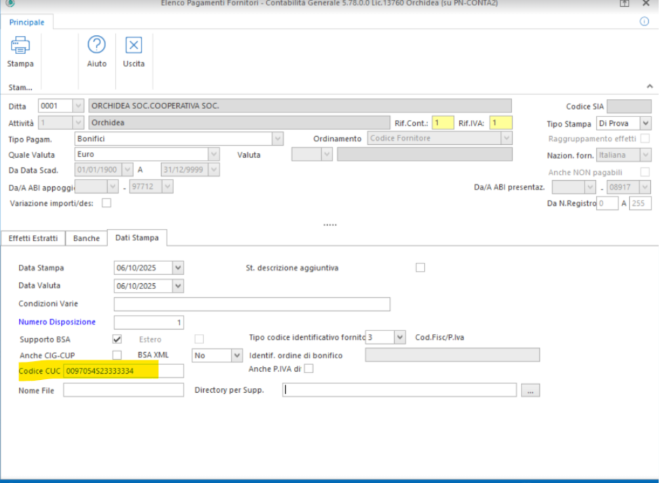Check the St. descrizione aggiuntiva checkbox
This screenshot has width=660, height=483.
(x=420, y=267)
